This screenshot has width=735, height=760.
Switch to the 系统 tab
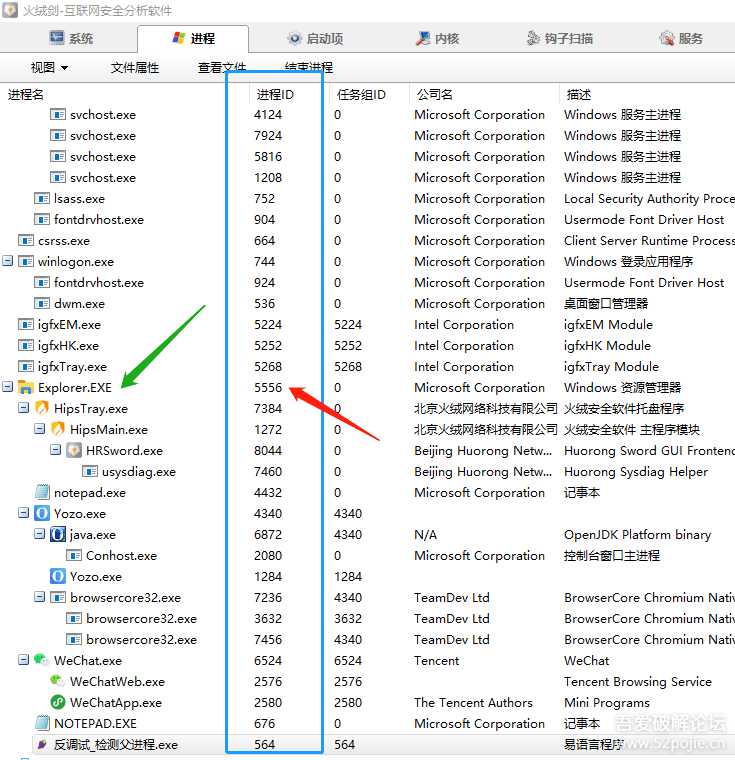click(x=71, y=38)
